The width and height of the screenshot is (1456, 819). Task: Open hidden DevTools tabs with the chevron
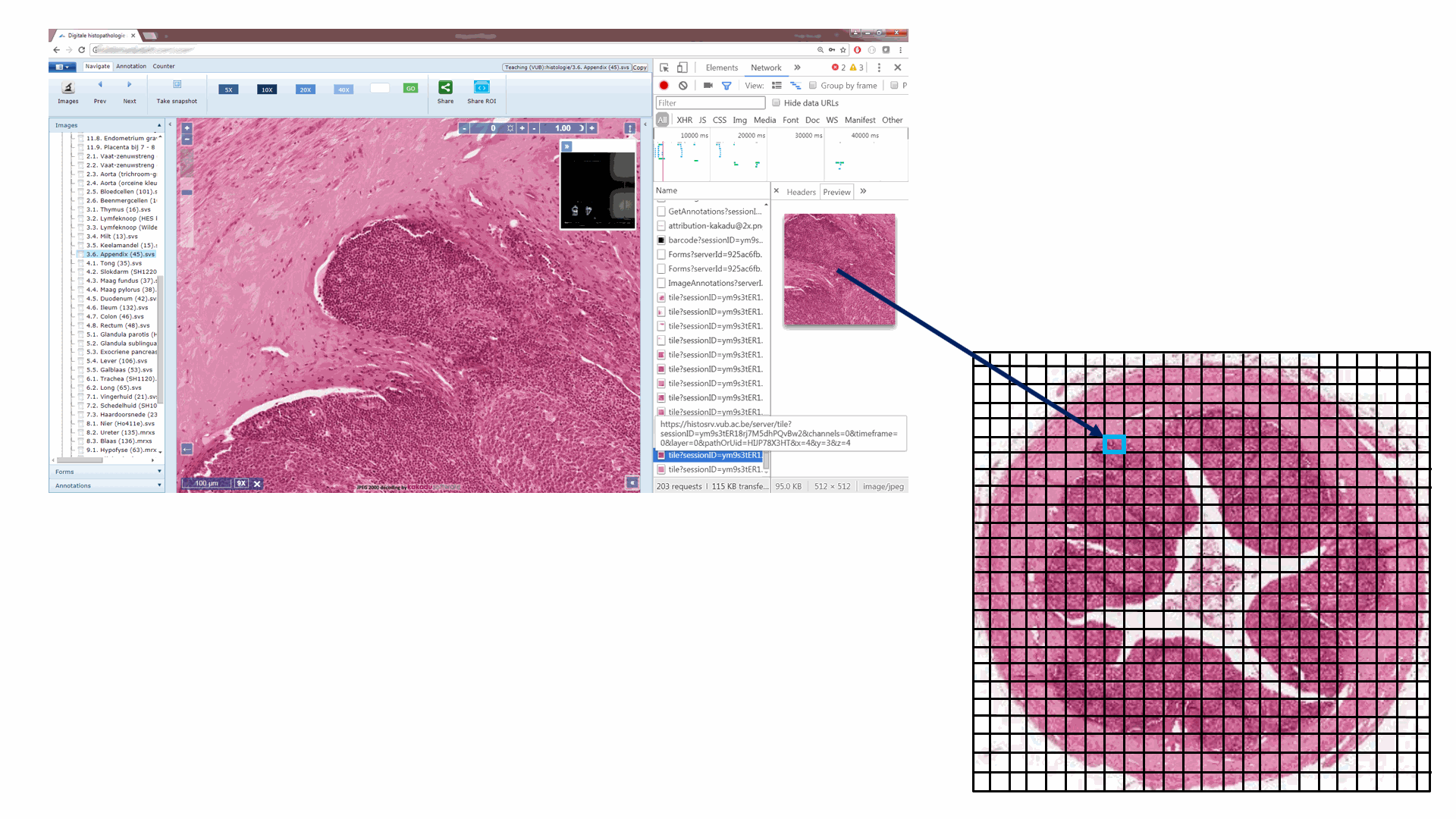pyautogui.click(x=797, y=67)
